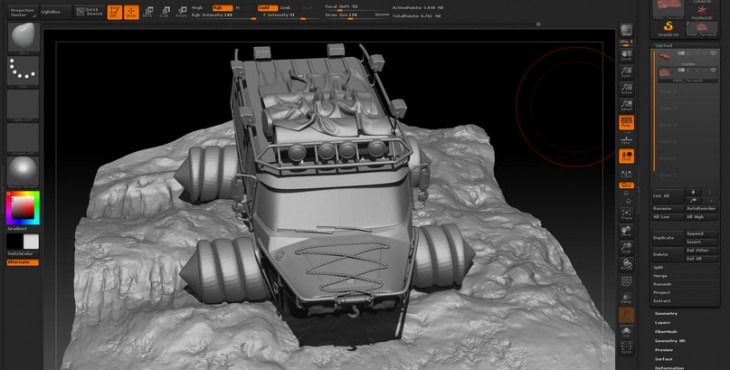Expand the Split section
730x370 pixels.
[x=658, y=267]
